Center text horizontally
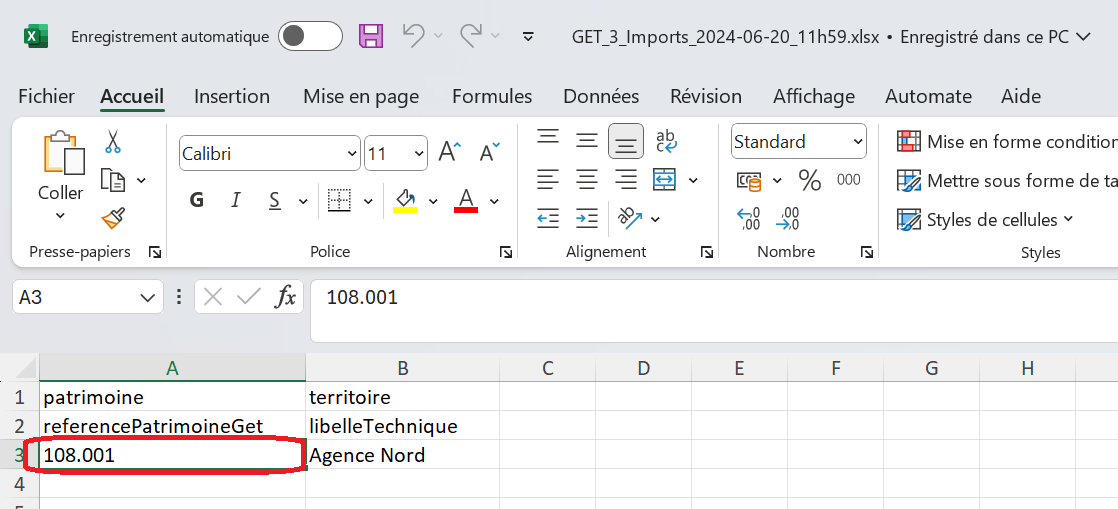This screenshot has width=1118, height=509. (x=586, y=180)
